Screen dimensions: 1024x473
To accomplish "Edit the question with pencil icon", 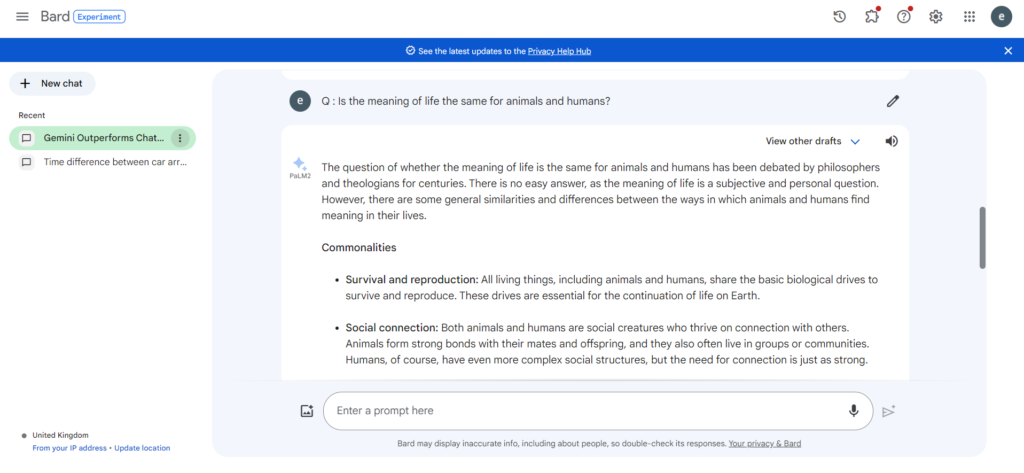I will [x=893, y=101].
